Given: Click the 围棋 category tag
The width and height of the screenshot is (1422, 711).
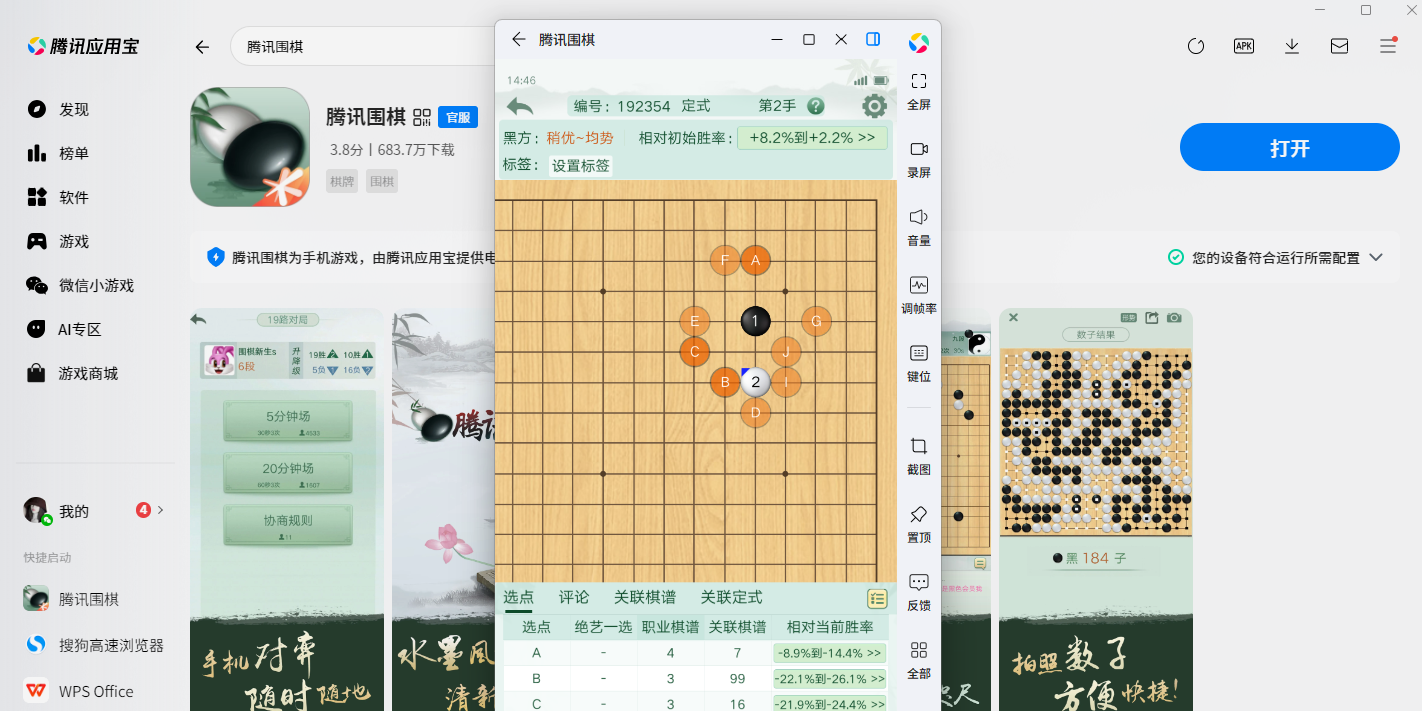Looking at the screenshot, I should 382,181.
